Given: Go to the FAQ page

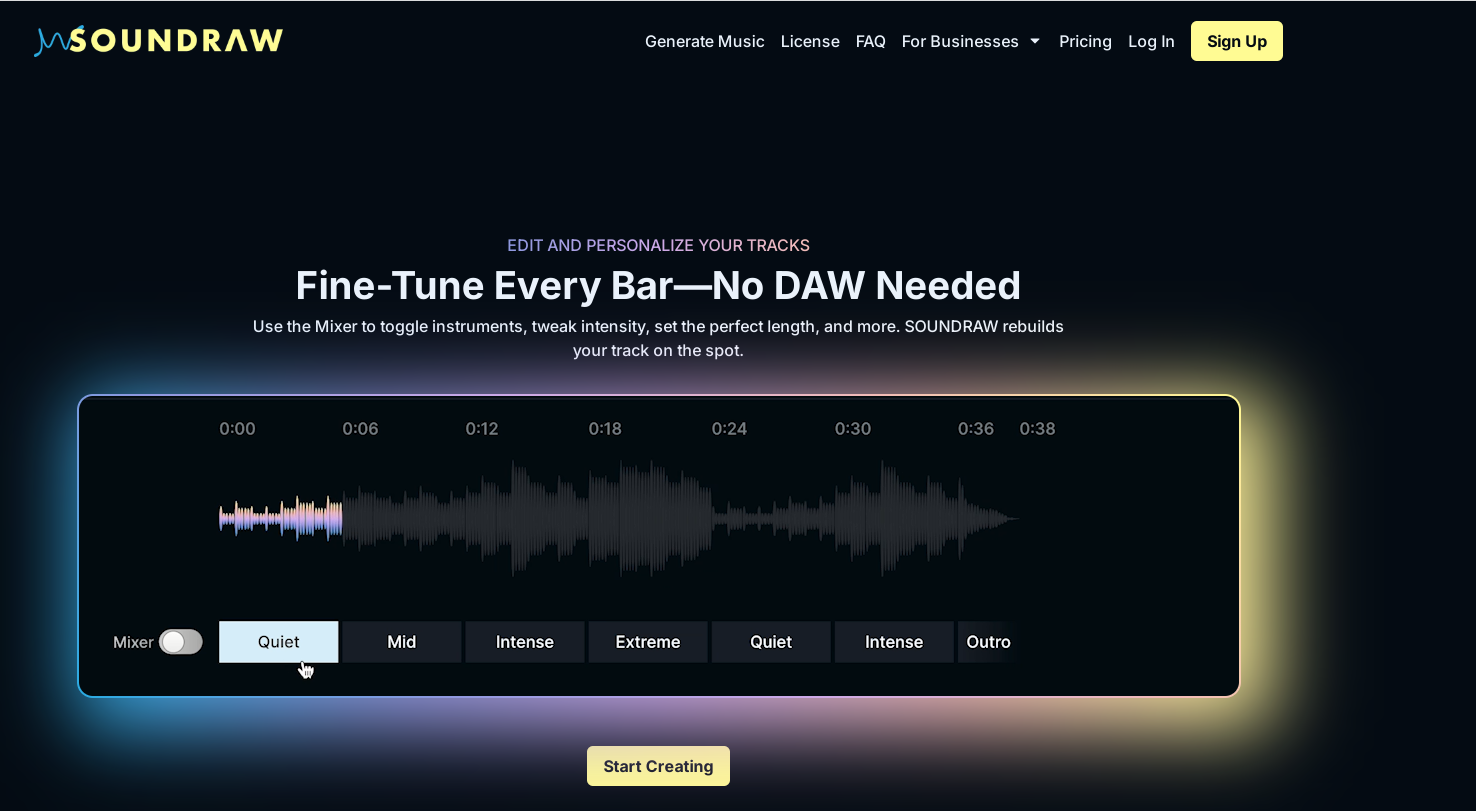Looking at the screenshot, I should (871, 41).
